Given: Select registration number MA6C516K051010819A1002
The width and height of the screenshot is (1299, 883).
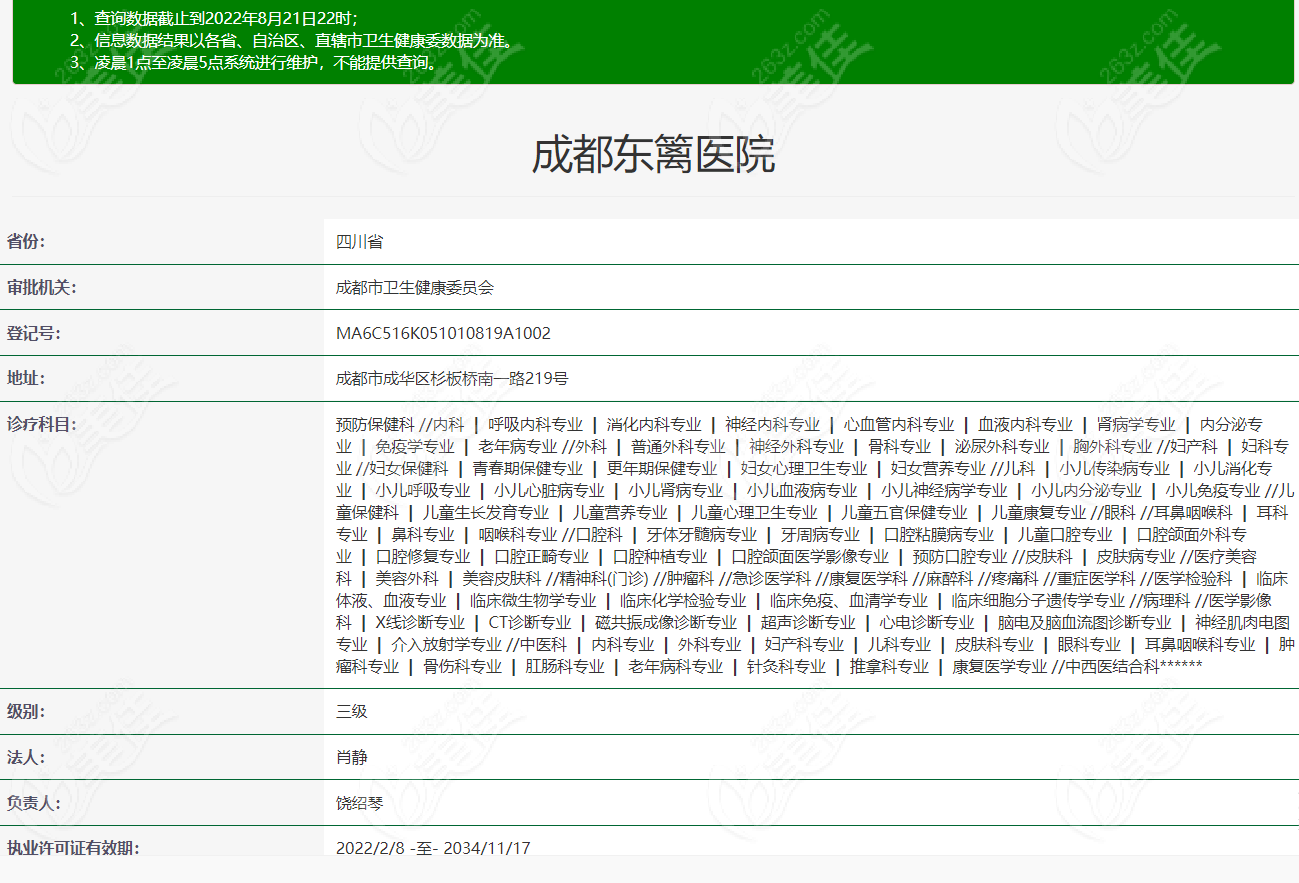Looking at the screenshot, I should coord(443,333).
